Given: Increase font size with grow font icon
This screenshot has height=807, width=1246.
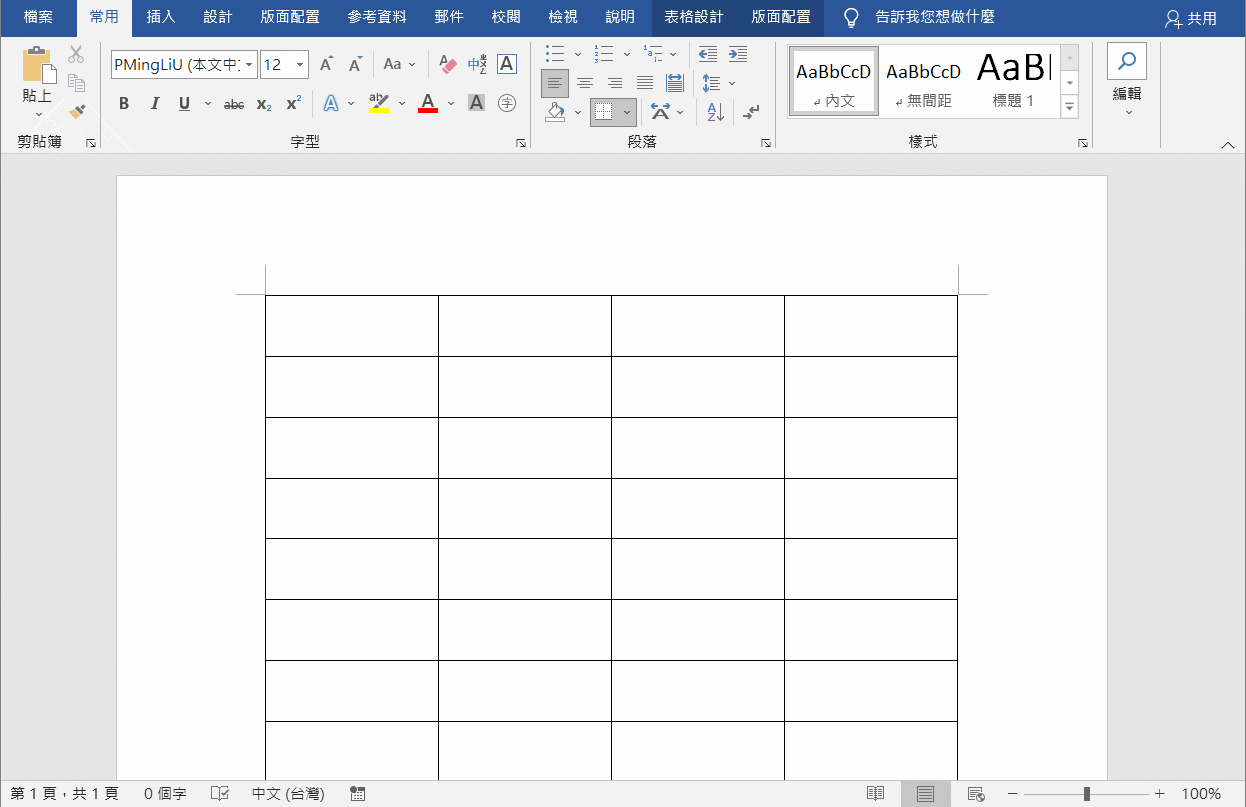Looking at the screenshot, I should tap(326, 64).
